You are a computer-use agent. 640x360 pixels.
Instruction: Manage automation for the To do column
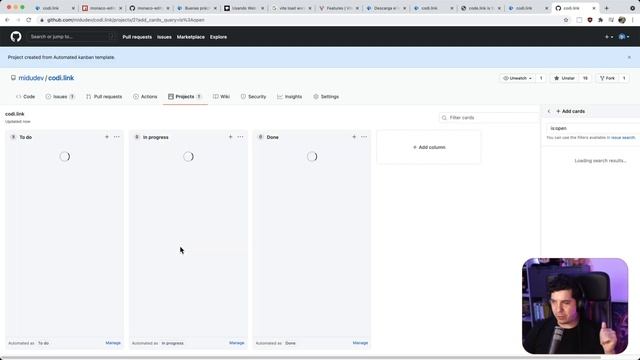pos(113,343)
